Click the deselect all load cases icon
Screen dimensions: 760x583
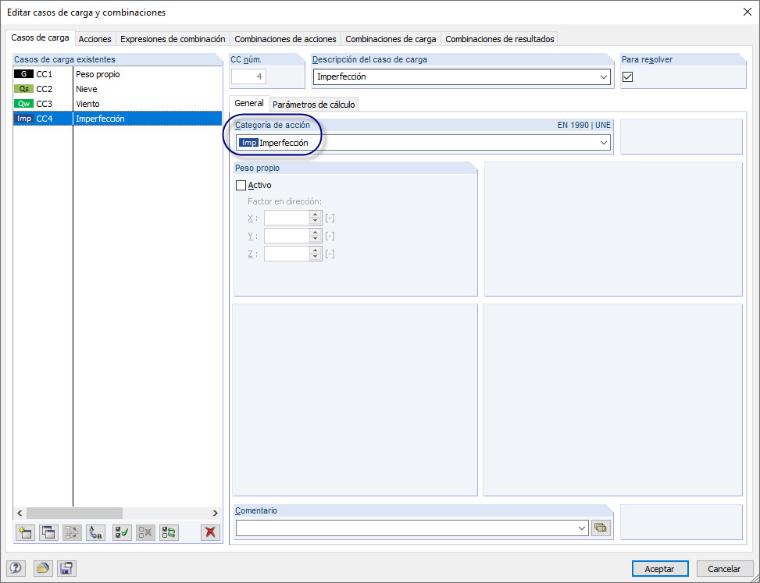pyautogui.click(x=145, y=533)
